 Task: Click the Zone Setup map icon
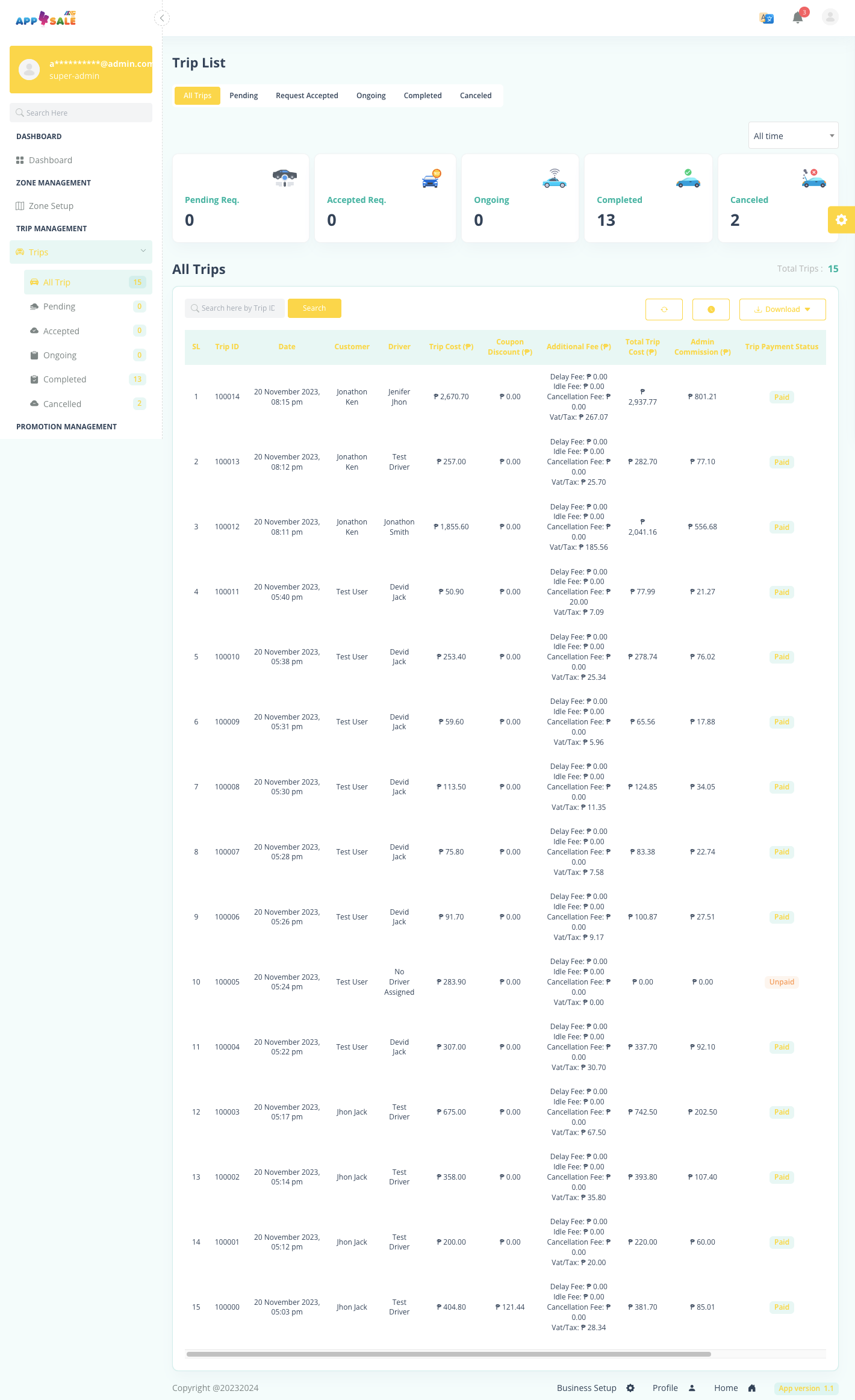point(20,206)
